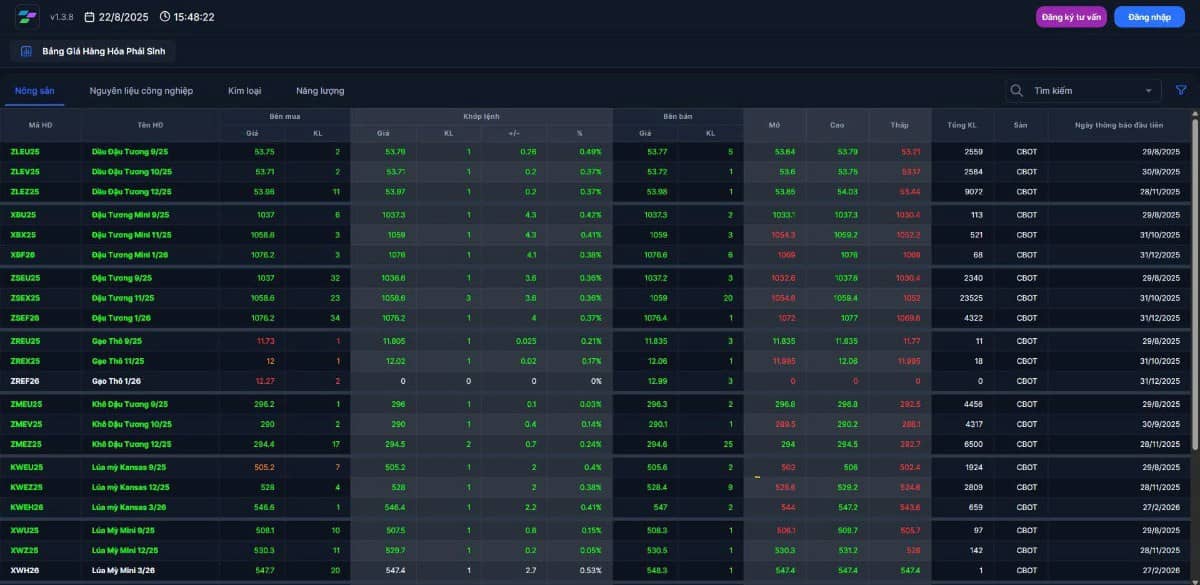Open the Năng lượng tab

(x=320, y=91)
